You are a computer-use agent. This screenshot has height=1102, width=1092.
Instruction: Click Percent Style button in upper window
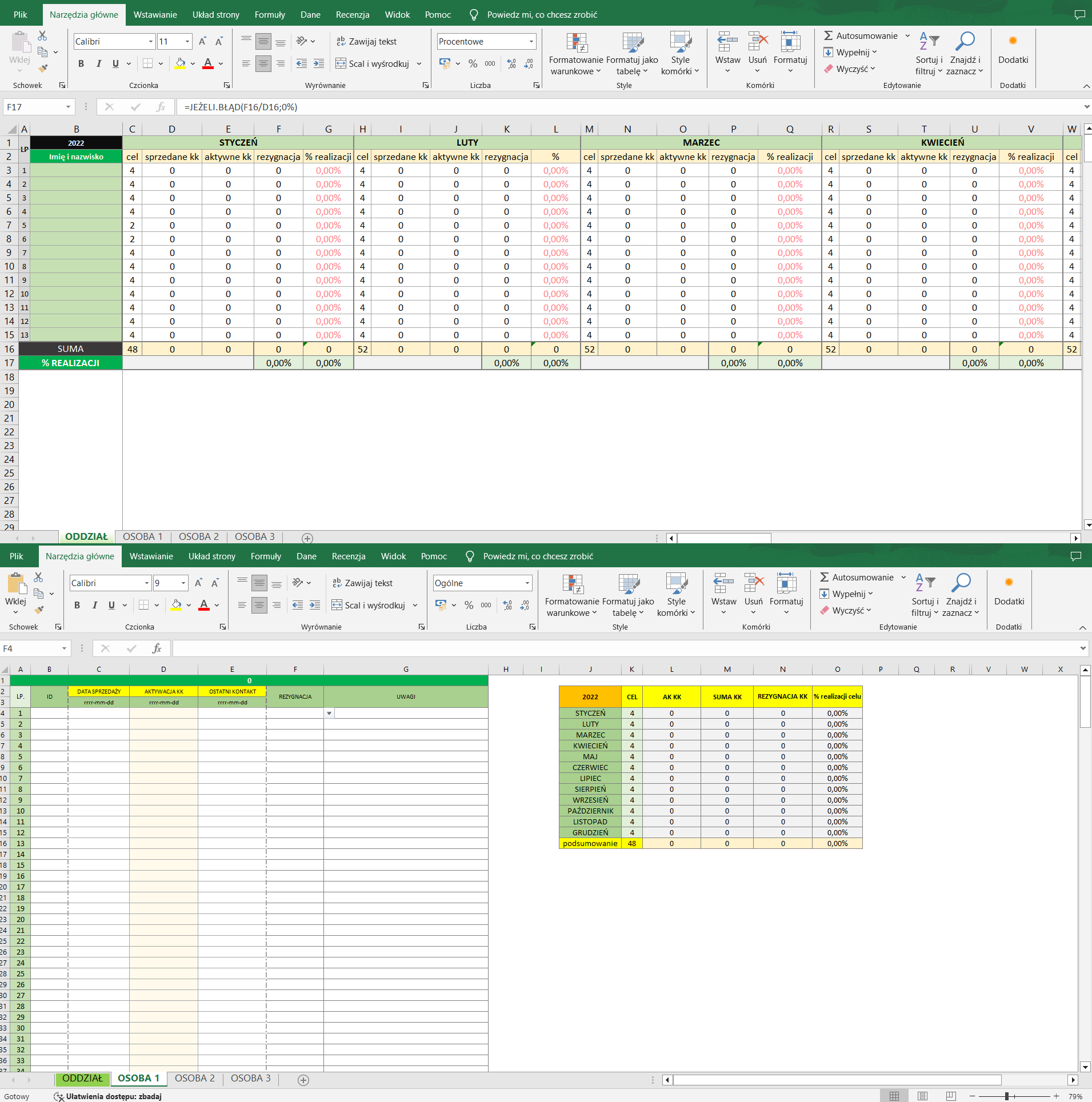(473, 63)
